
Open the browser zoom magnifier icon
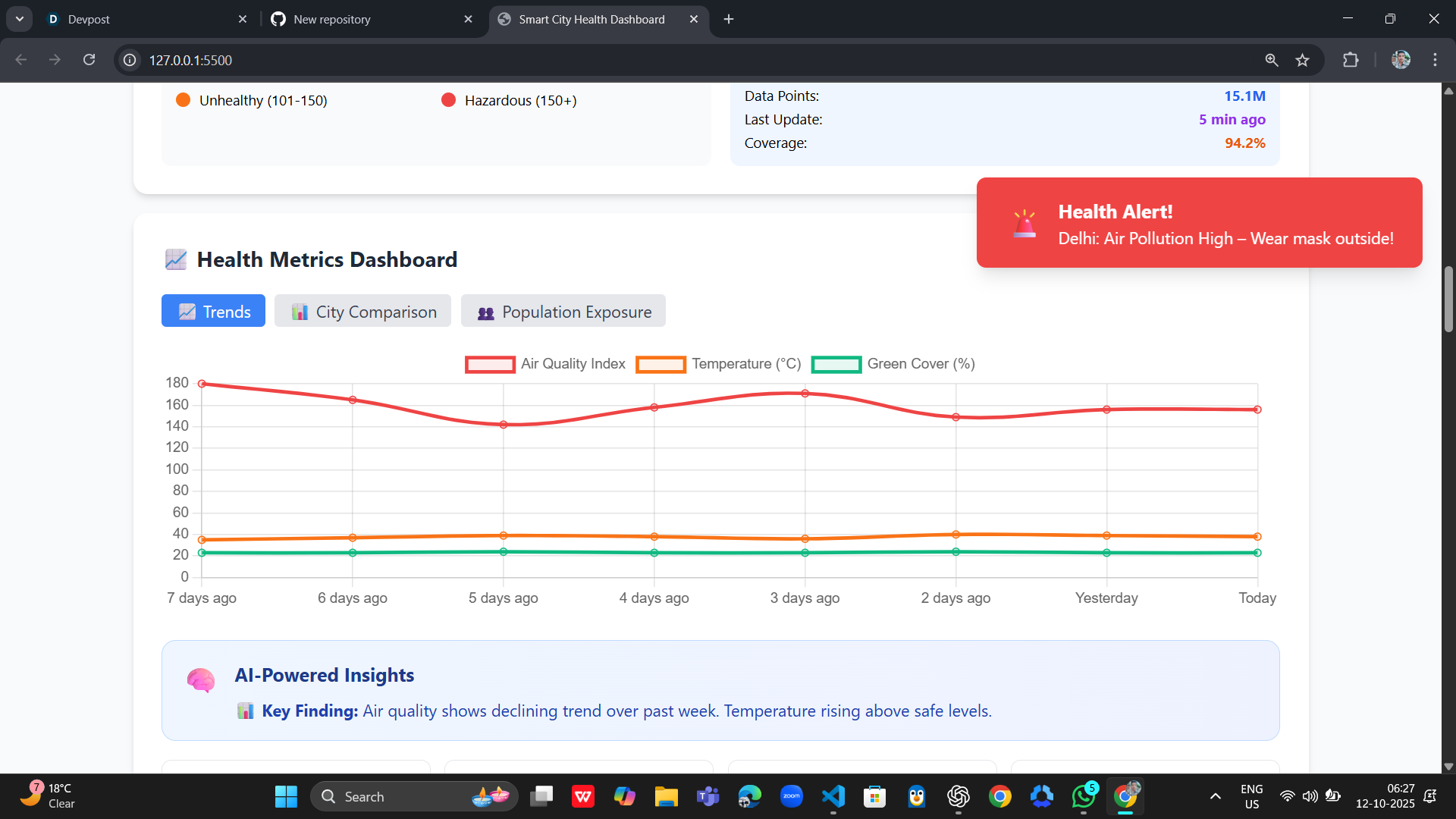pos(1272,60)
